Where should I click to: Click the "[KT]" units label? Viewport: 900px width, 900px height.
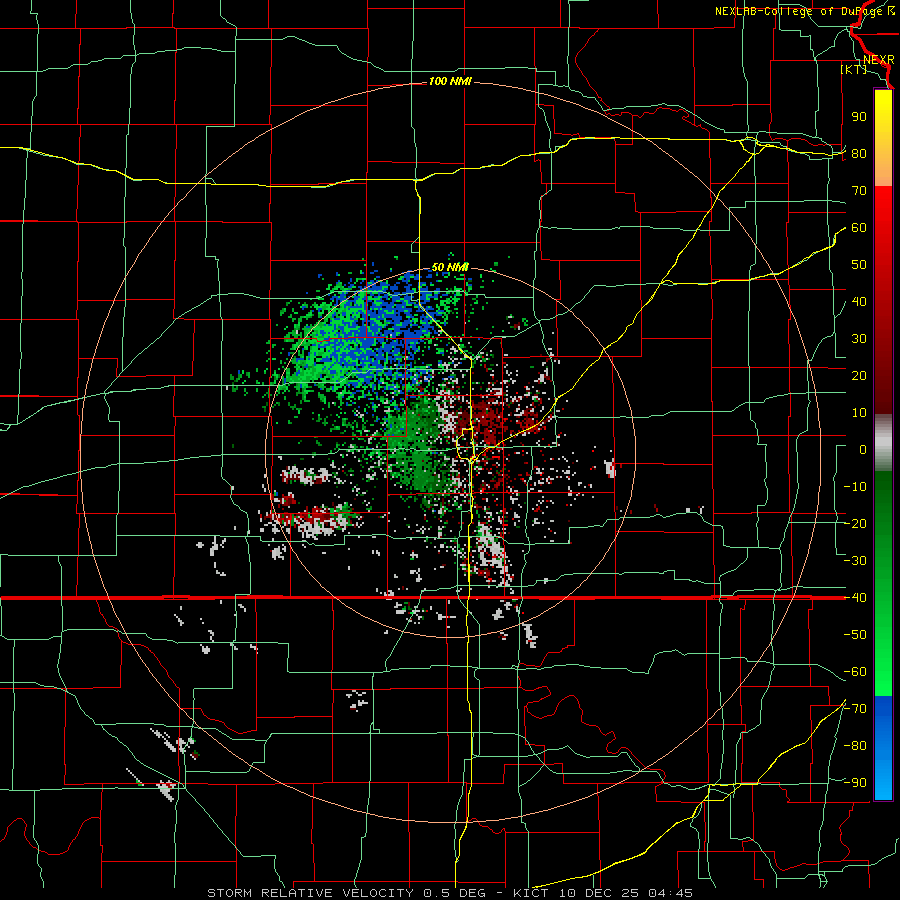854,69
